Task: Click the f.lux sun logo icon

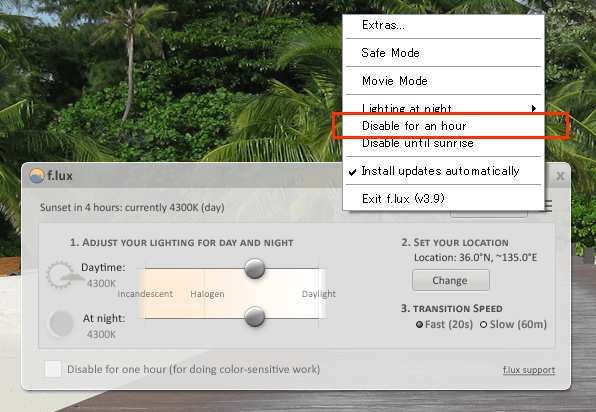Action: [36, 176]
